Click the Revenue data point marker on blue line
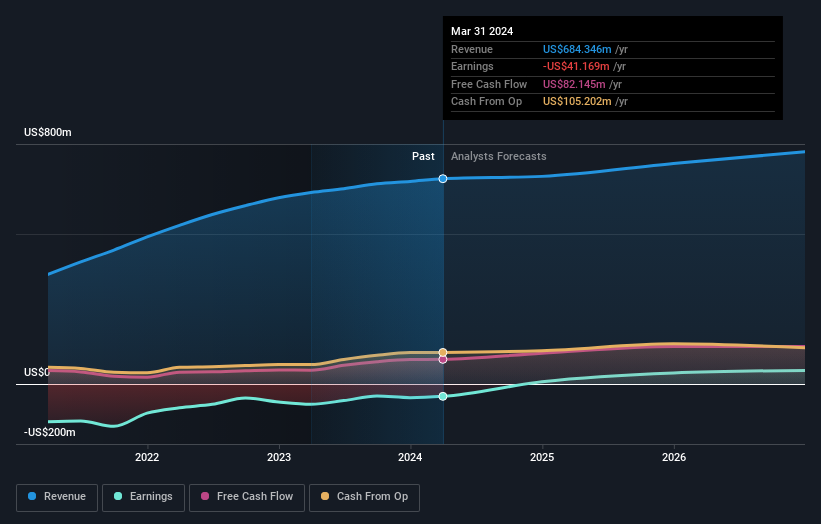 click(443, 179)
